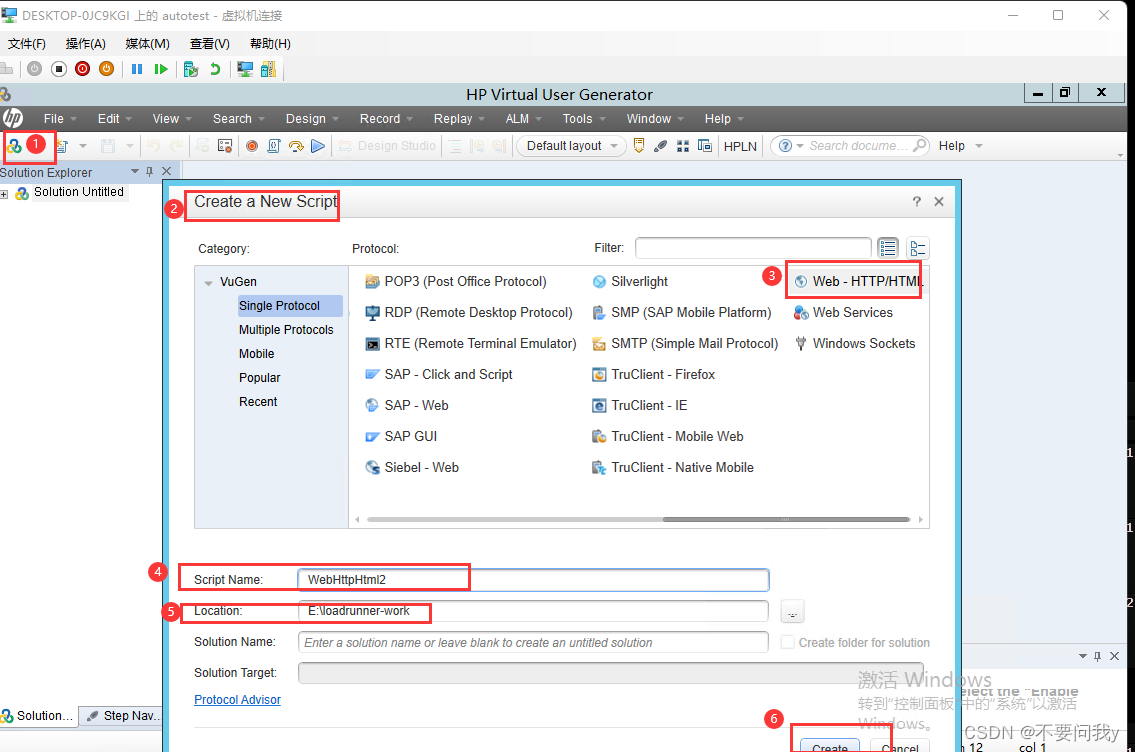Image resolution: width=1135 pixels, height=752 pixels.
Task: Select the Silverlight protocol icon
Action: click(x=599, y=282)
